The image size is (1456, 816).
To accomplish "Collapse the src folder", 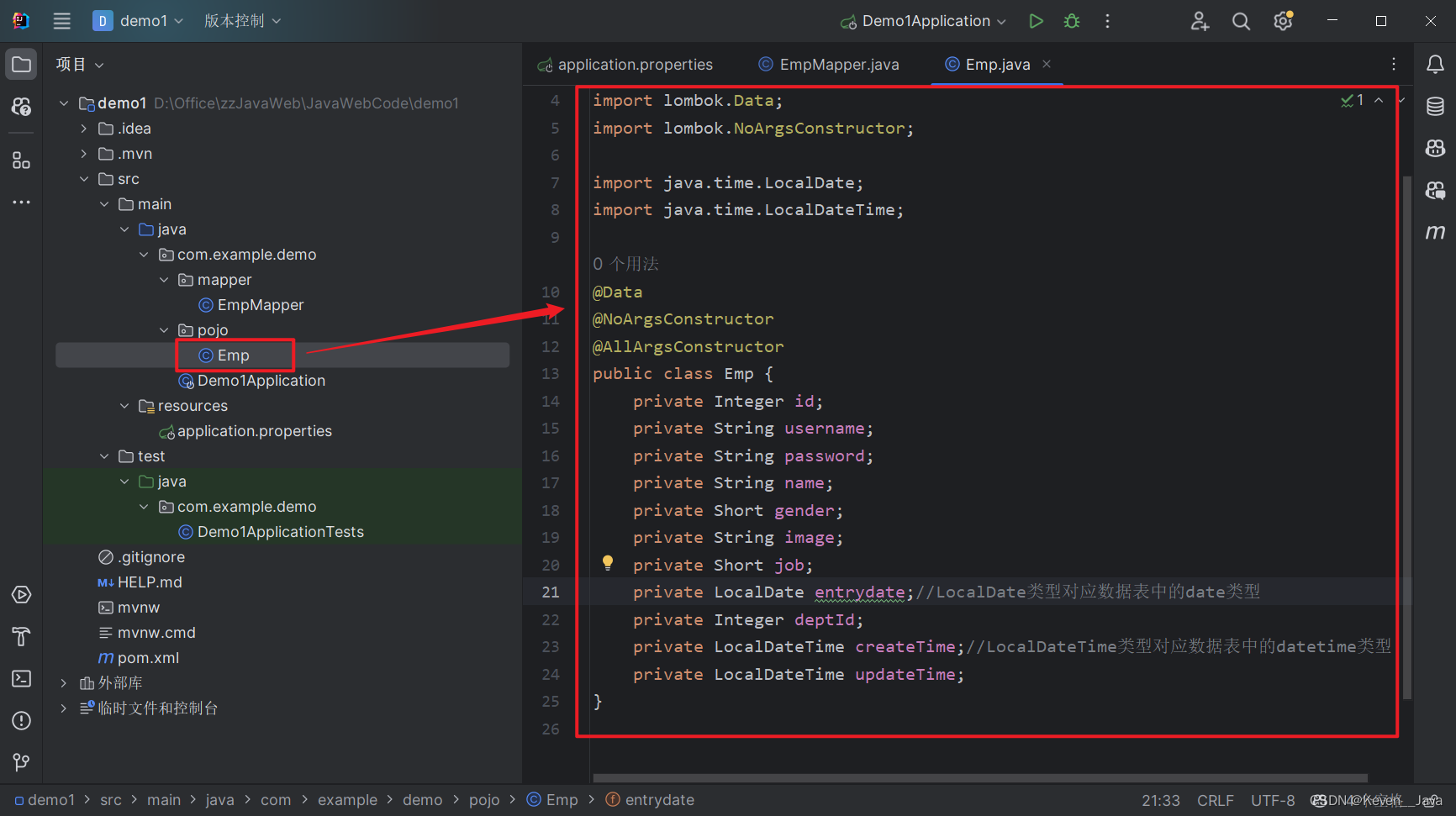I will 83,179.
